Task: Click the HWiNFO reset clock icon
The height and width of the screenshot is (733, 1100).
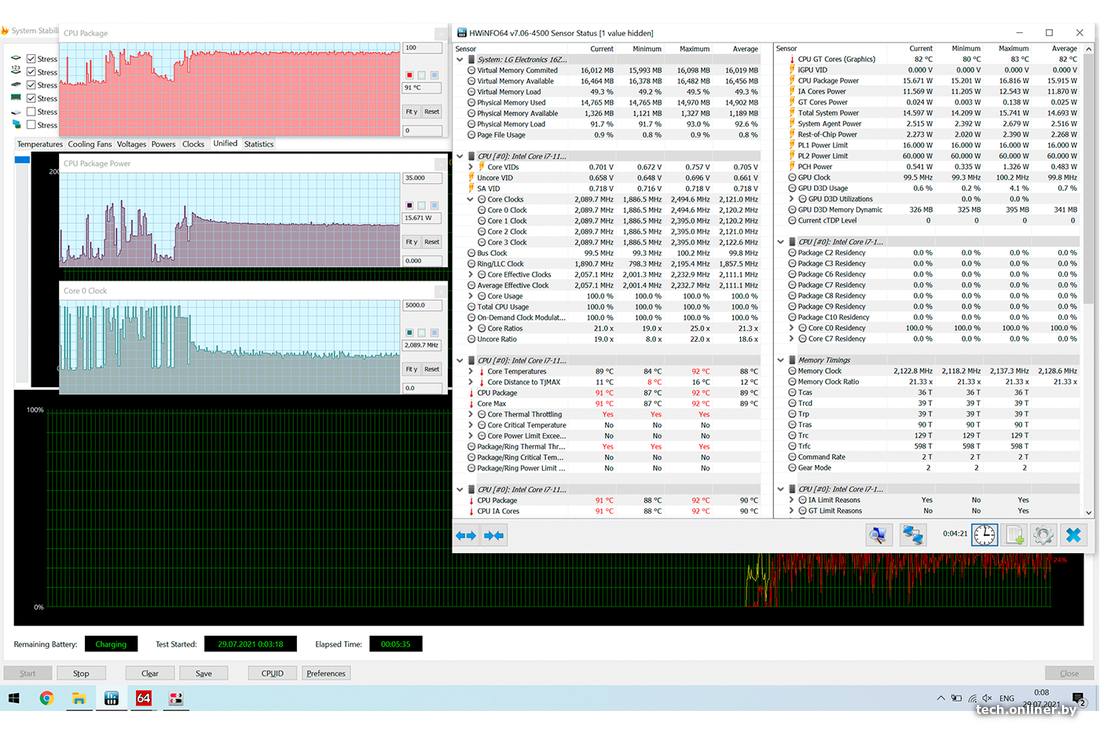Action: (x=984, y=535)
